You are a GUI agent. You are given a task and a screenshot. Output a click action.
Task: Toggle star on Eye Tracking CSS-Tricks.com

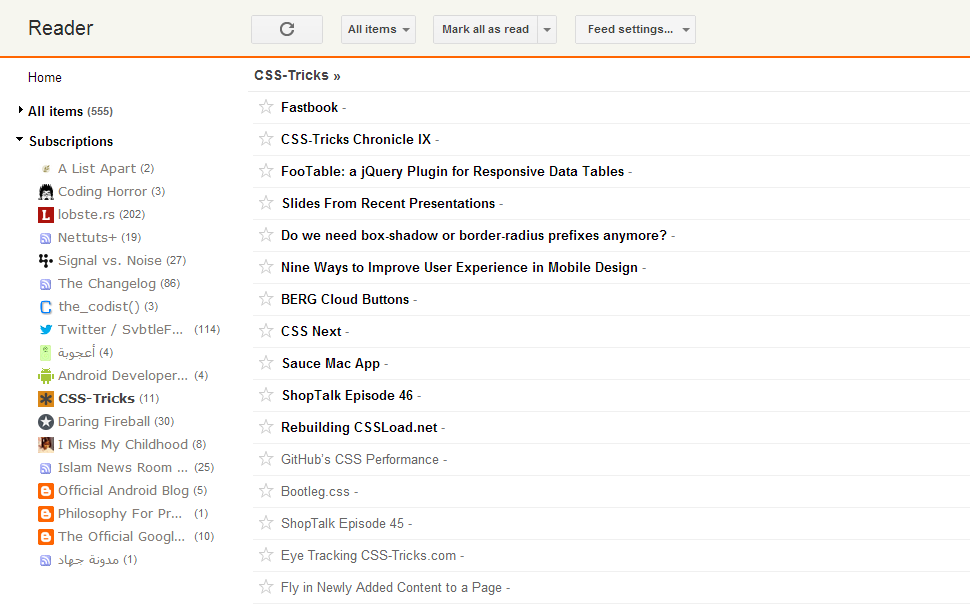(266, 554)
